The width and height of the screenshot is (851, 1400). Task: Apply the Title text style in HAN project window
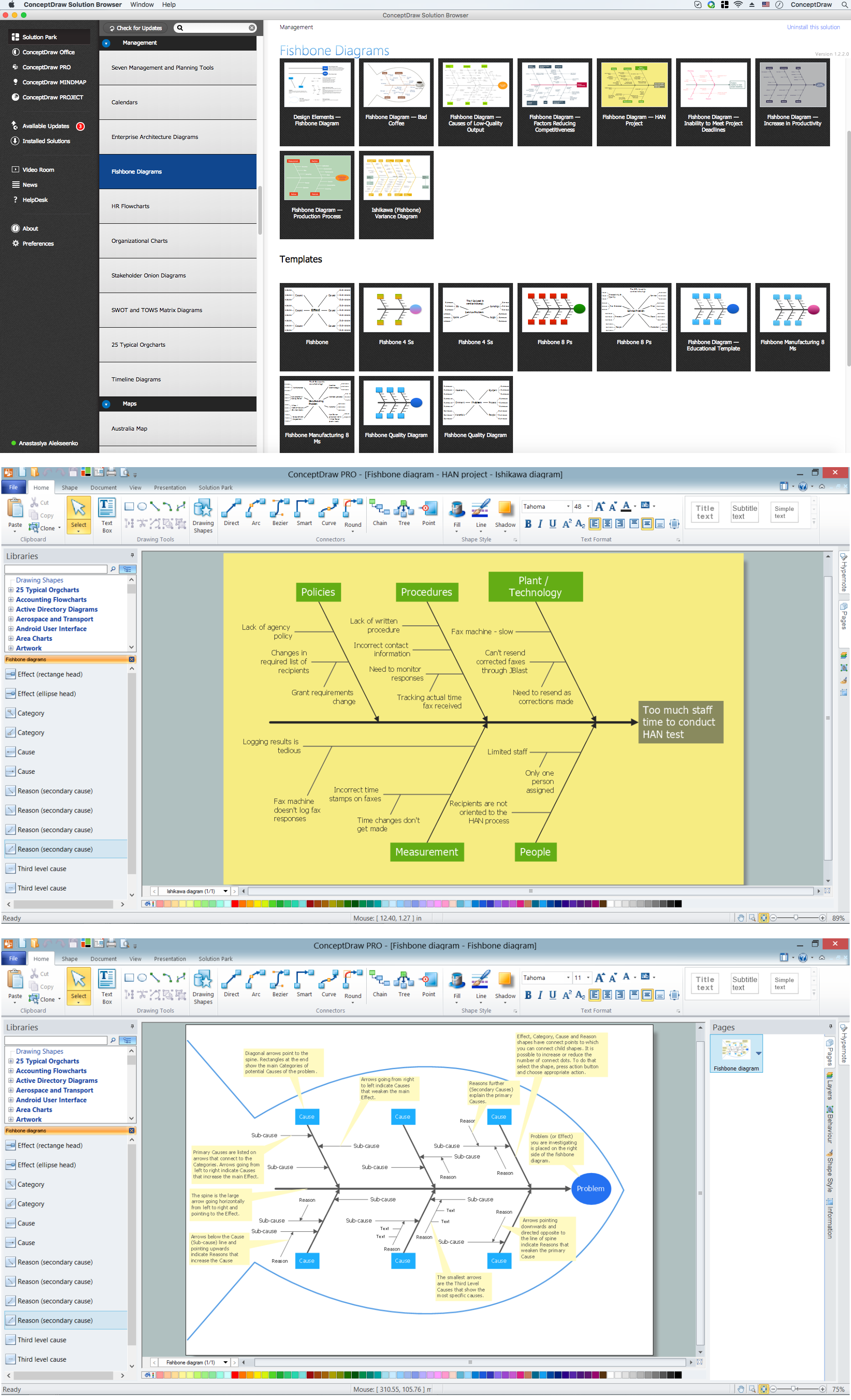pyautogui.click(x=705, y=512)
